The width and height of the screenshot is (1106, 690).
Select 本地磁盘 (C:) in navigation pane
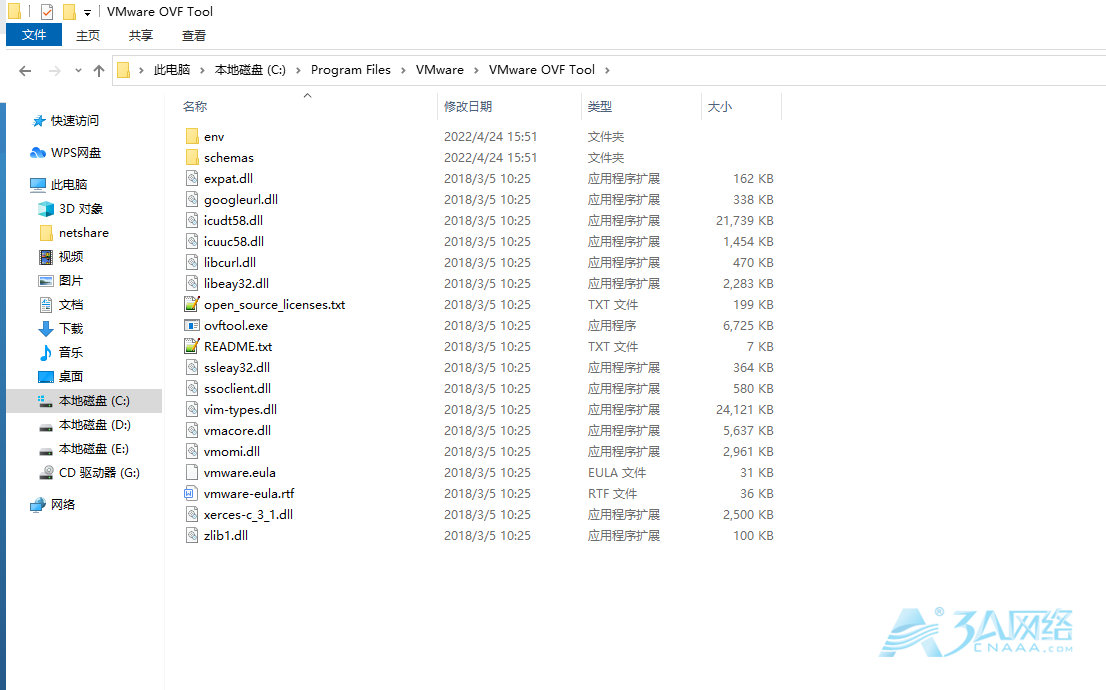85,401
